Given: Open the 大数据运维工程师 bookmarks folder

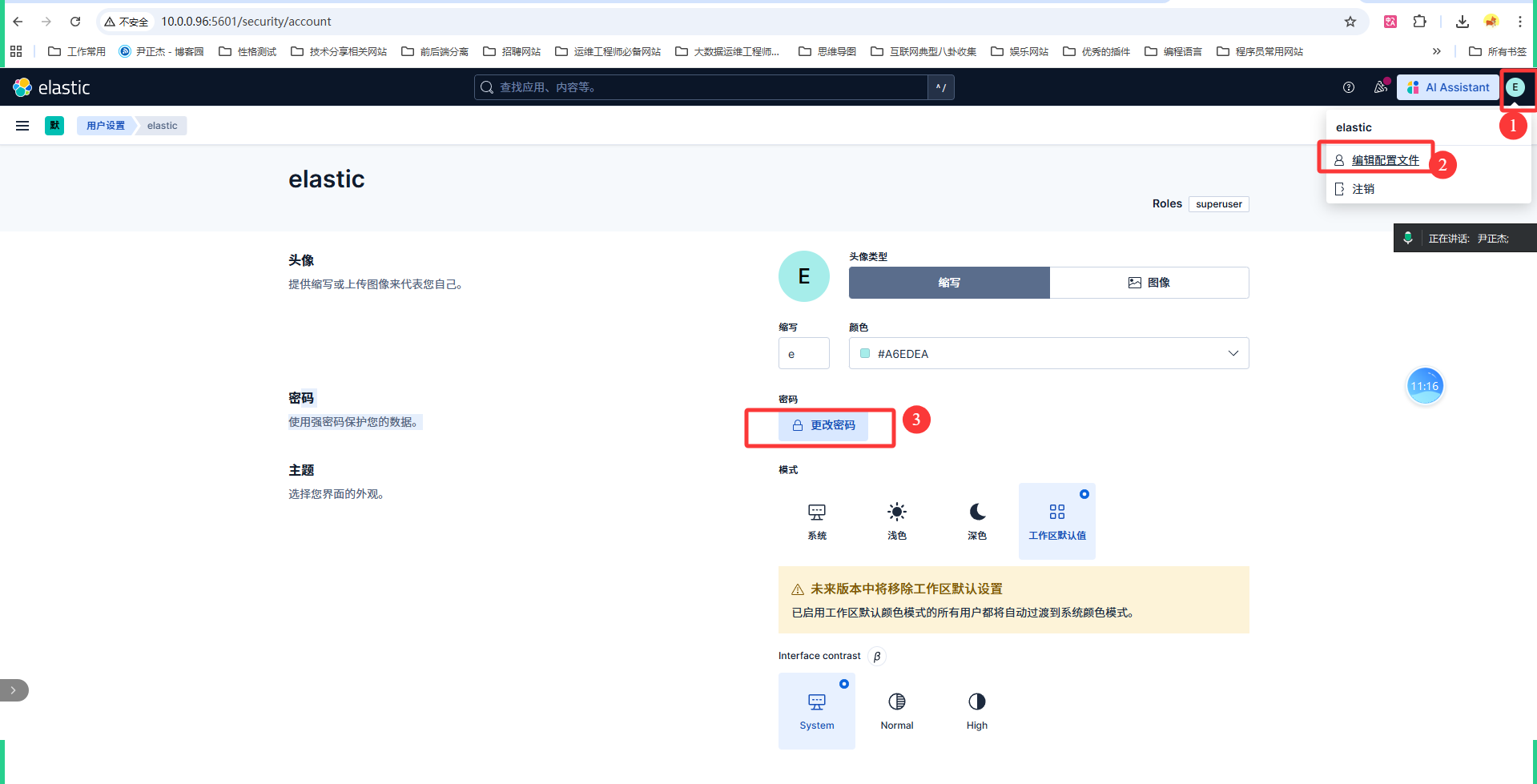Looking at the screenshot, I should tap(727, 51).
